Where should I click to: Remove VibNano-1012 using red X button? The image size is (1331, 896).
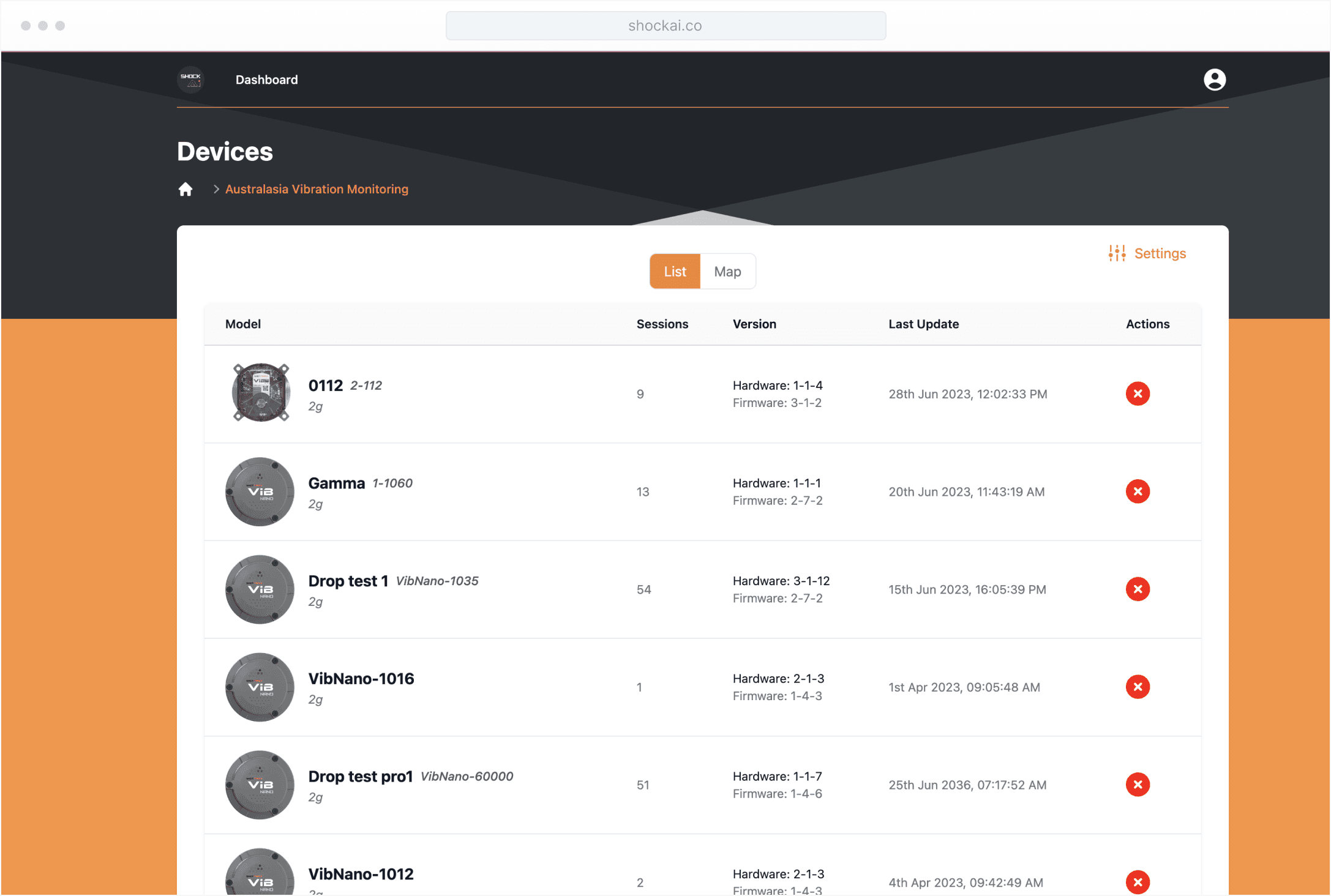point(1138,882)
